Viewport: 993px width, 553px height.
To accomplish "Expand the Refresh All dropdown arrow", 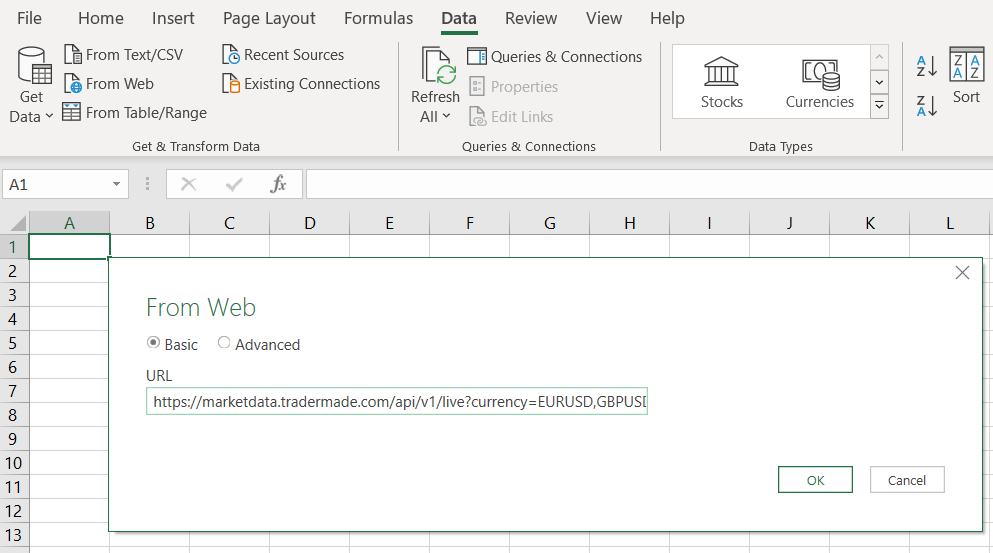I will [x=446, y=116].
